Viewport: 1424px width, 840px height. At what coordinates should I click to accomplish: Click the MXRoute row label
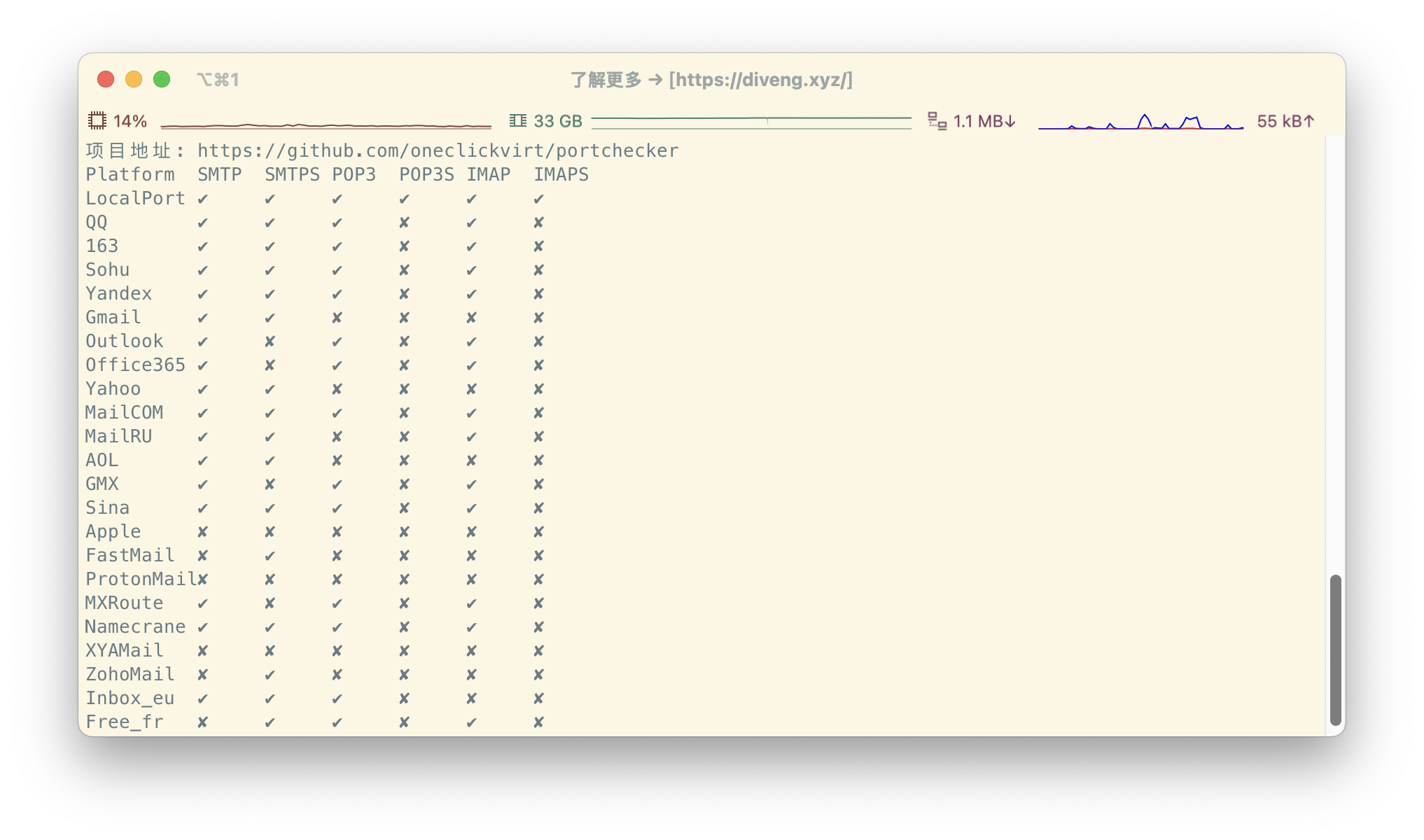tap(125, 603)
